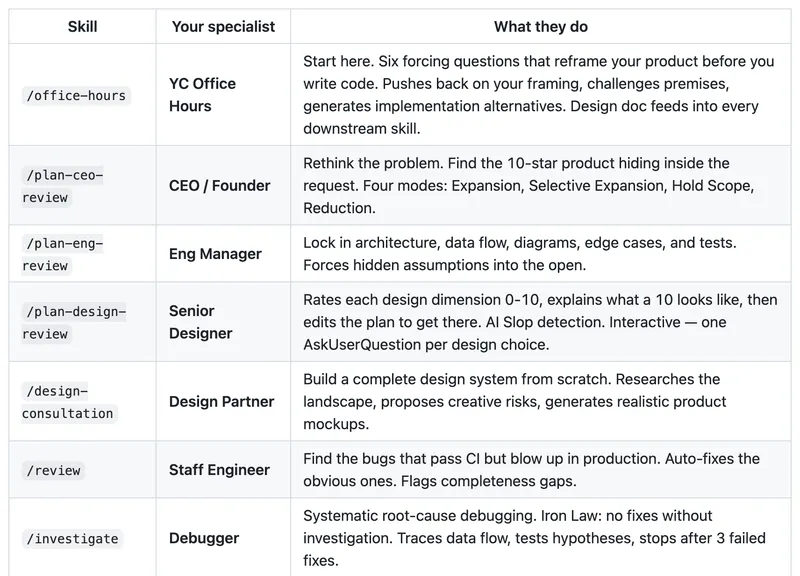The height and width of the screenshot is (576, 800).
Task: Select the Design Partner specialist cell
Action: [221, 402]
